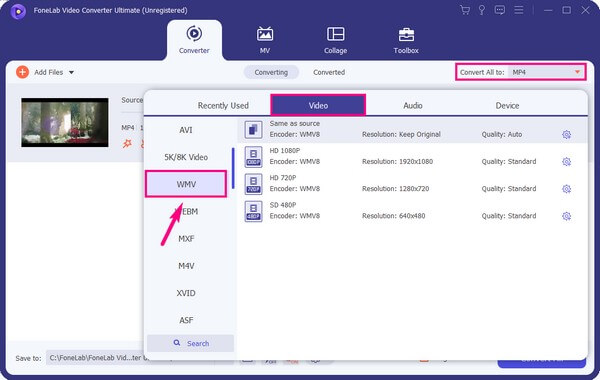
Task: Select the Same as source preset icon
Action: (253, 129)
